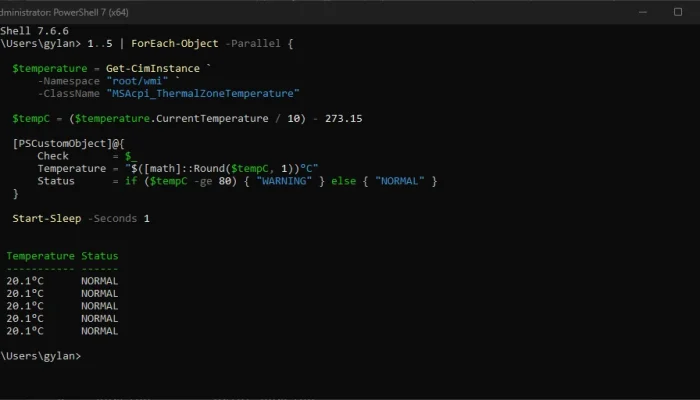
Task: Click the last NORMAL output value
Action: tap(100, 331)
